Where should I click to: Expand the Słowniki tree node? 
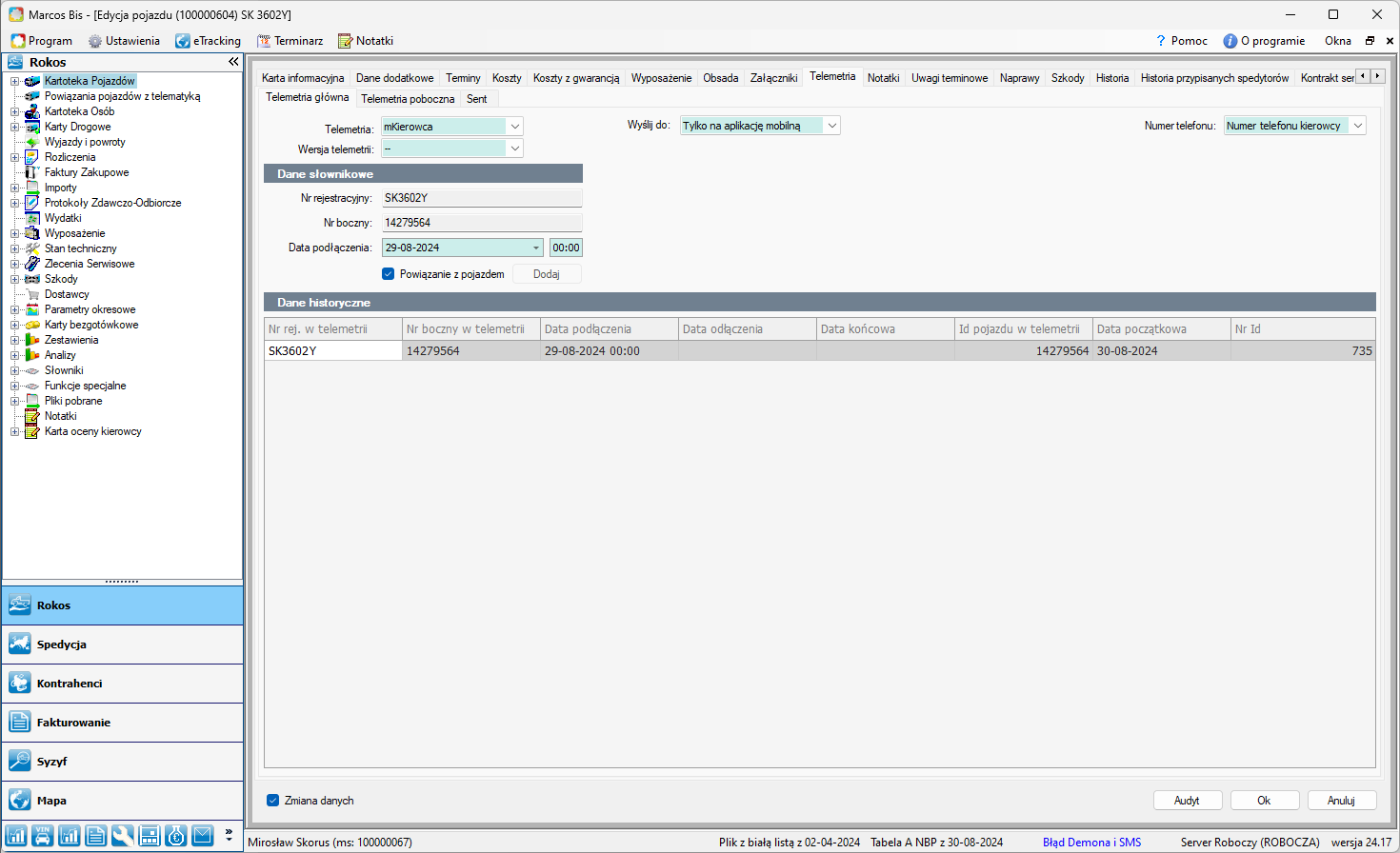[x=14, y=370]
